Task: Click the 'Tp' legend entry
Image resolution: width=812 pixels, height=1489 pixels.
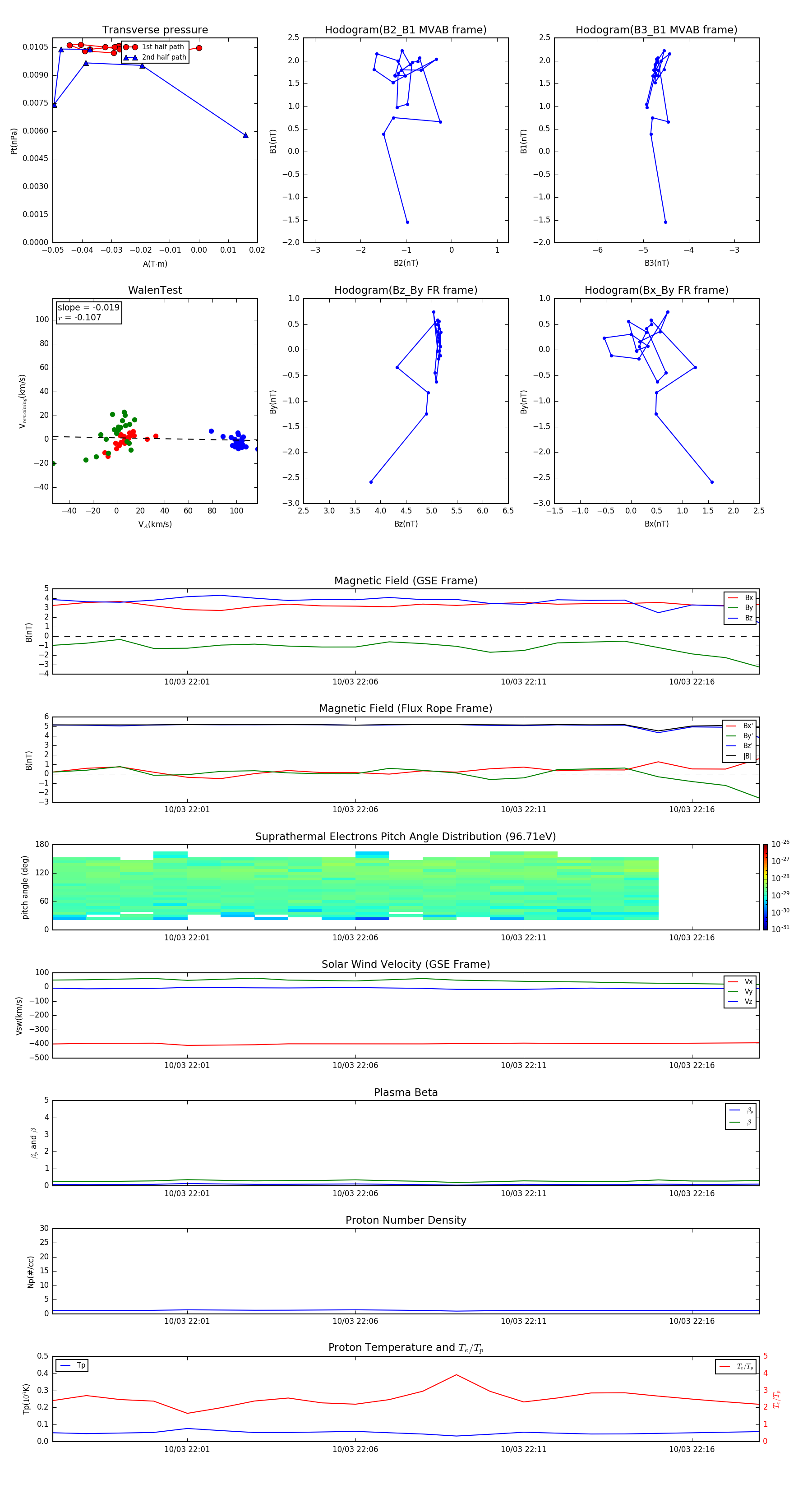Action: click(x=72, y=1365)
